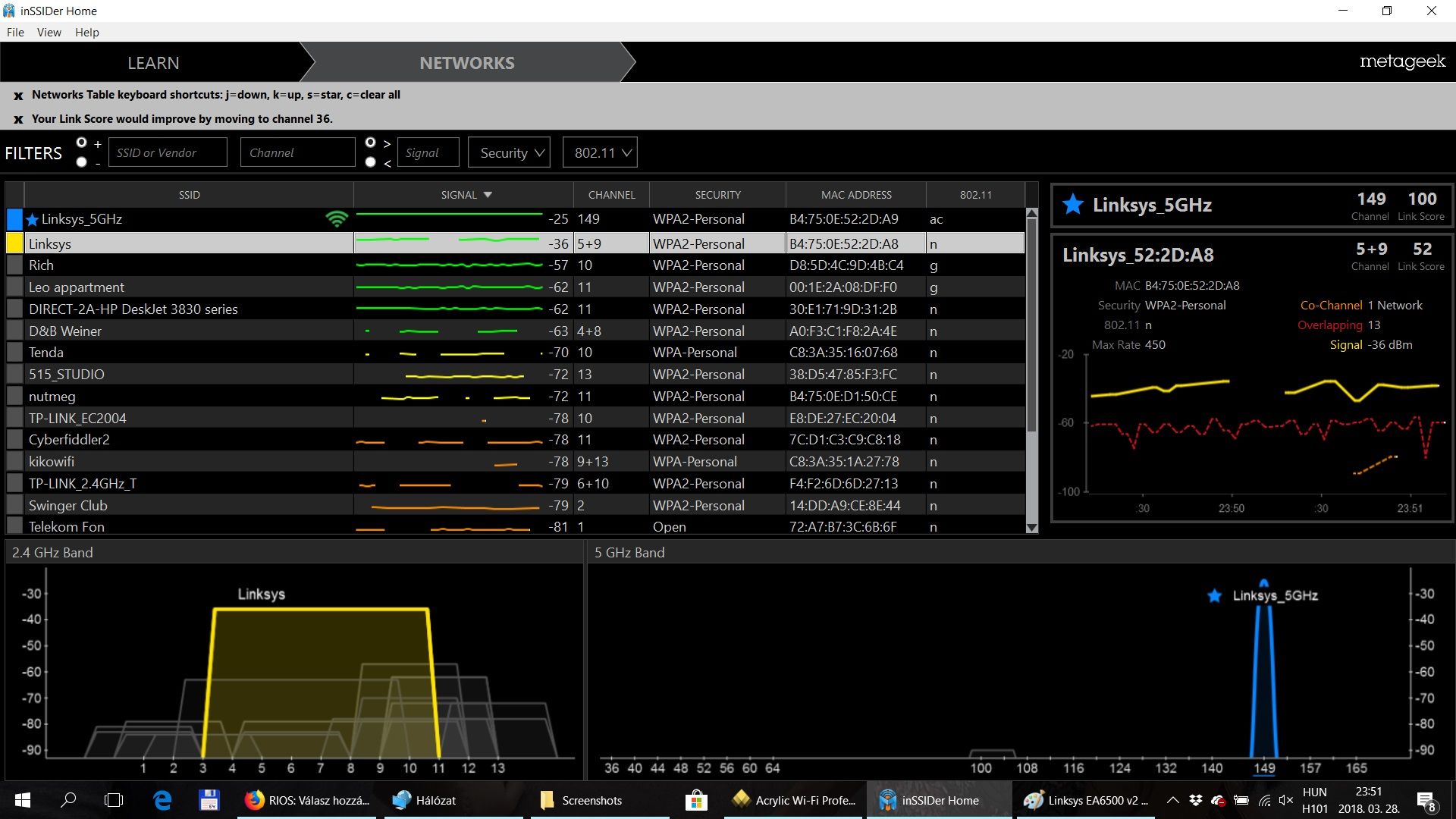The height and width of the screenshot is (819, 1456).
Task: Dismiss the keyboard shortcuts notification with X
Action: click(18, 96)
